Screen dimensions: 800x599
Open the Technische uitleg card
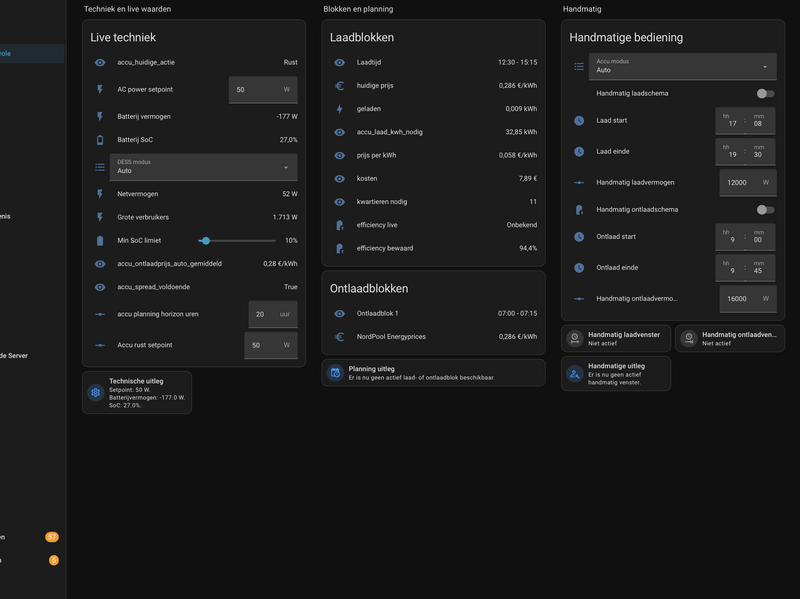point(137,392)
